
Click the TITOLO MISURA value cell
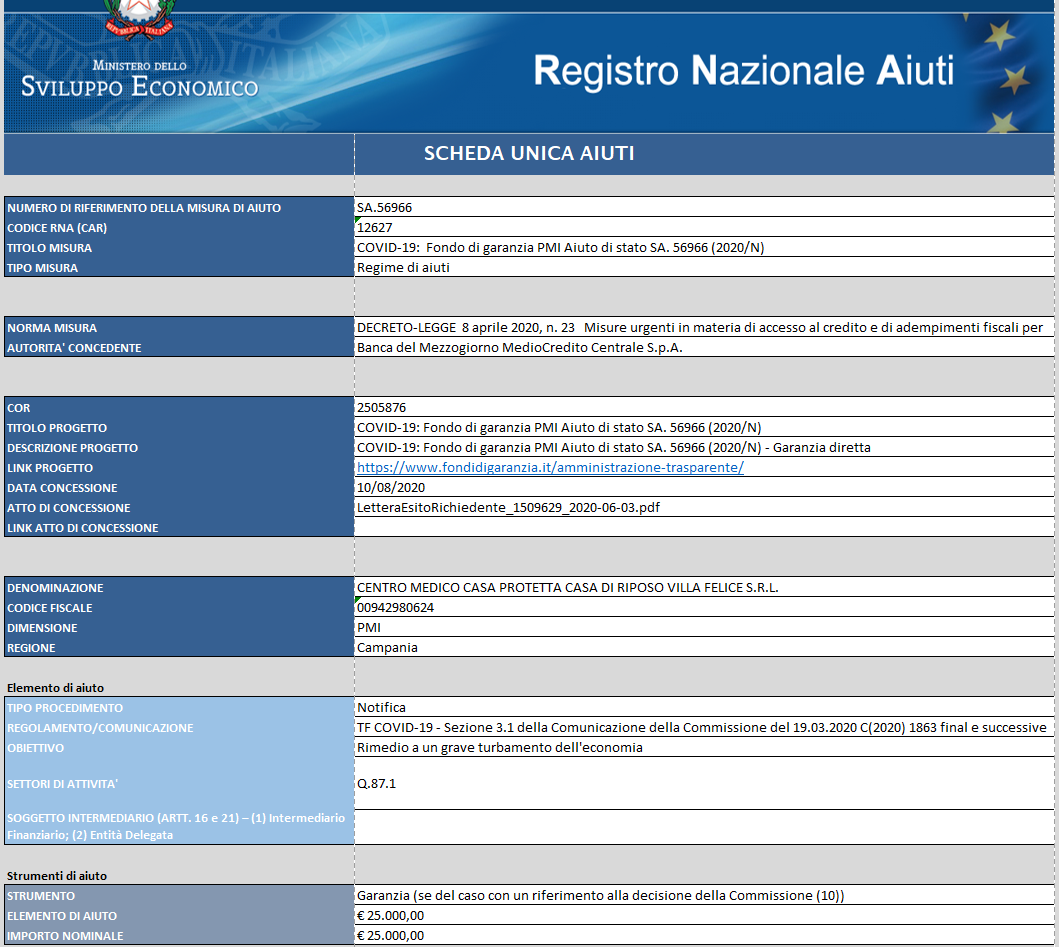pyautogui.click(x=704, y=248)
